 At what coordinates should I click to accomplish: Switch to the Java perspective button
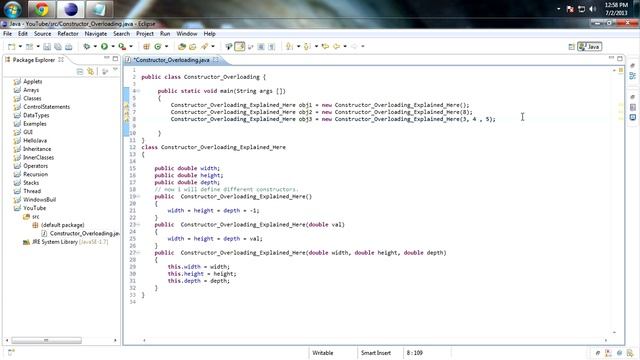pyautogui.click(x=589, y=47)
